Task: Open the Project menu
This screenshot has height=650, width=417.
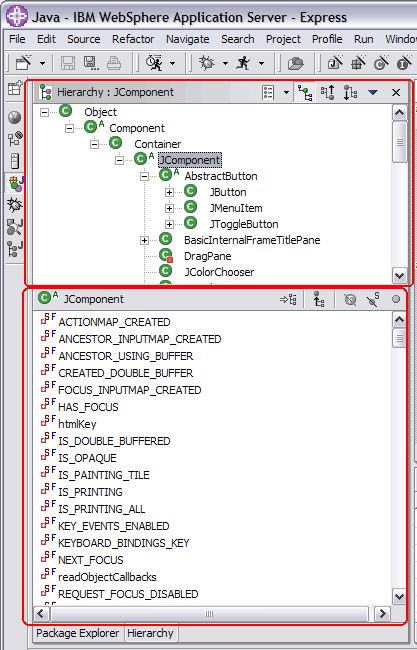Action: pos(284,39)
